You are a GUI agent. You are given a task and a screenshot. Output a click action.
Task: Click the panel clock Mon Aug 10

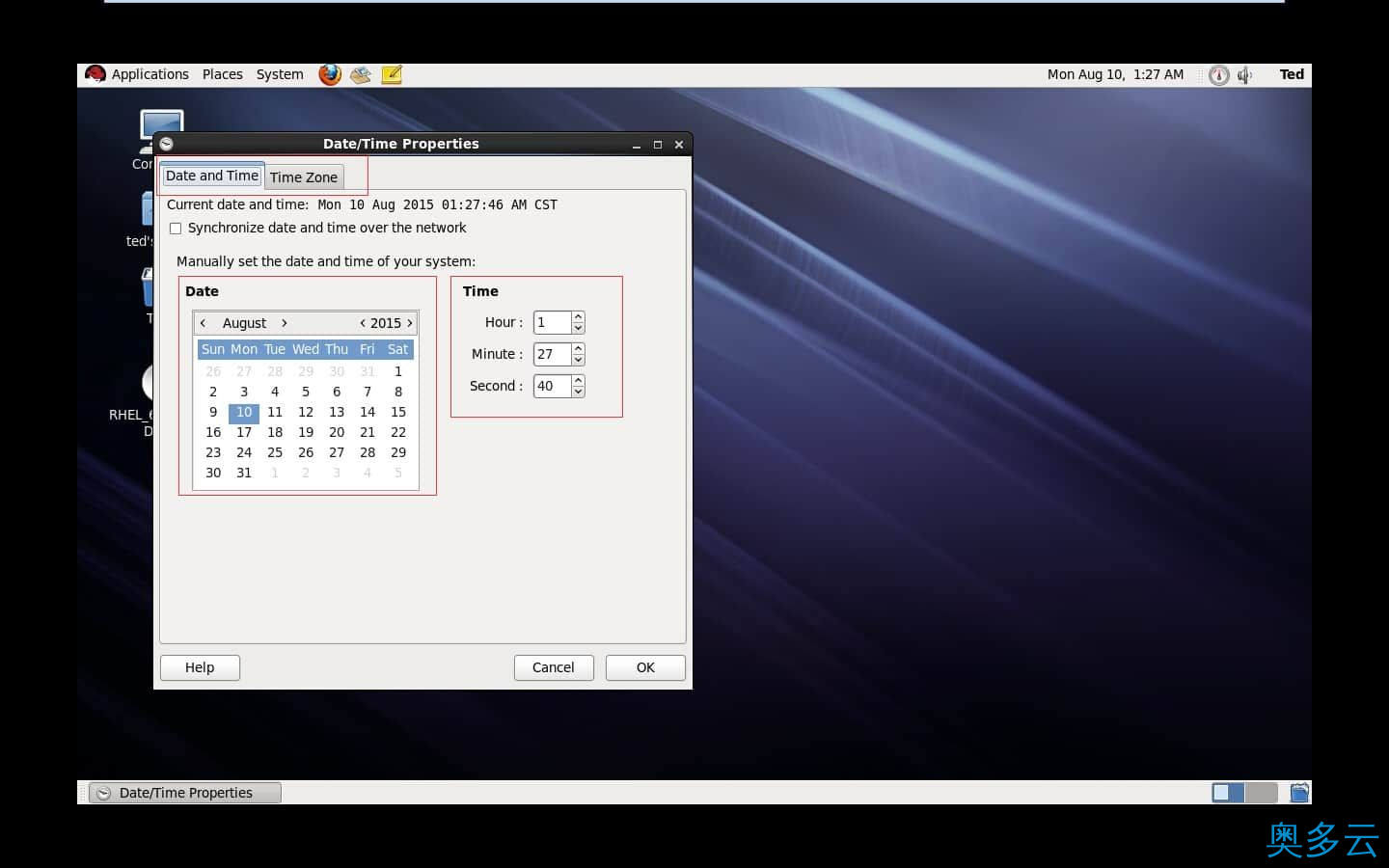click(x=1115, y=74)
